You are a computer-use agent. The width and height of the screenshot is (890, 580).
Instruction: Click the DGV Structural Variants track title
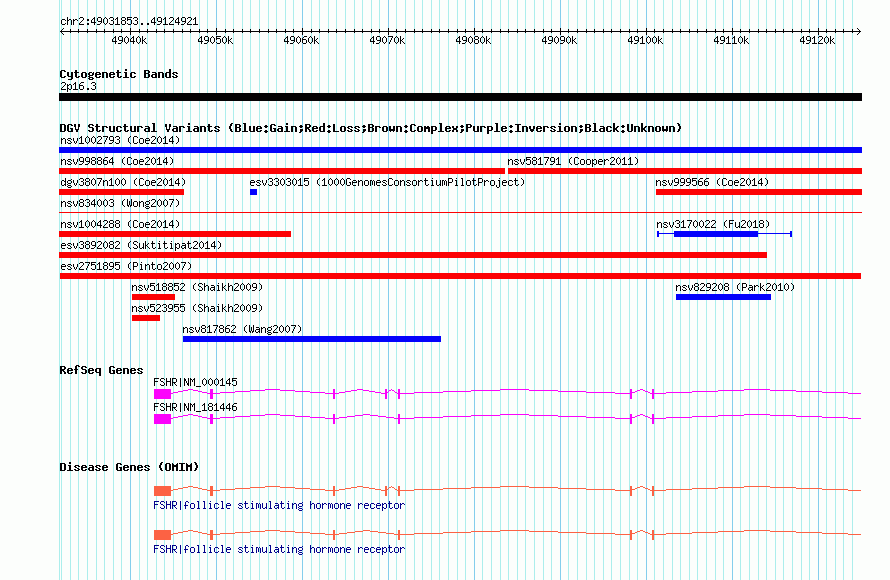(x=370, y=128)
